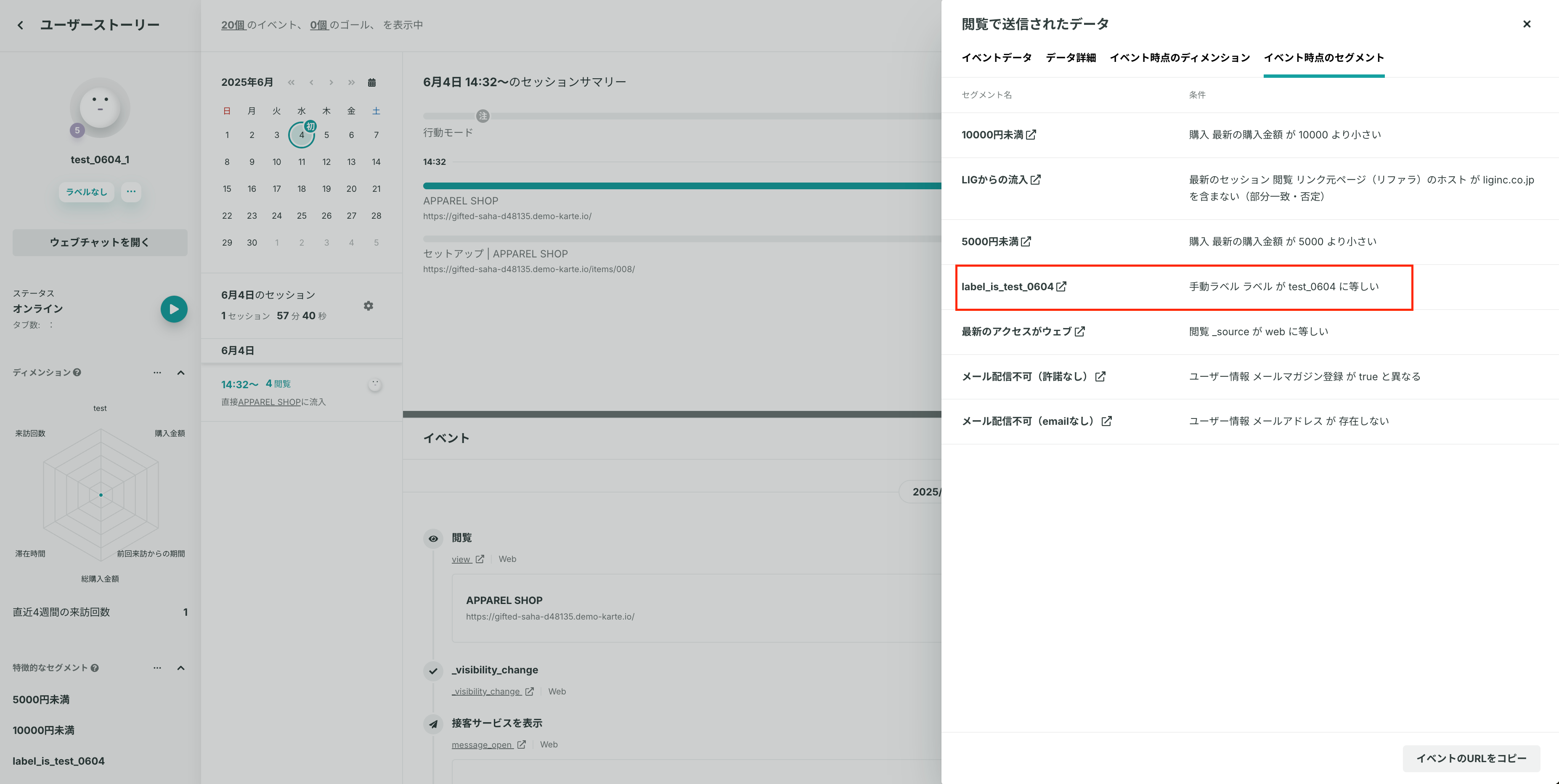Image resolution: width=1559 pixels, height=784 pixels.
Task: Open label_is_test_0604 segment external link icon
Action: pos(1061,287)
